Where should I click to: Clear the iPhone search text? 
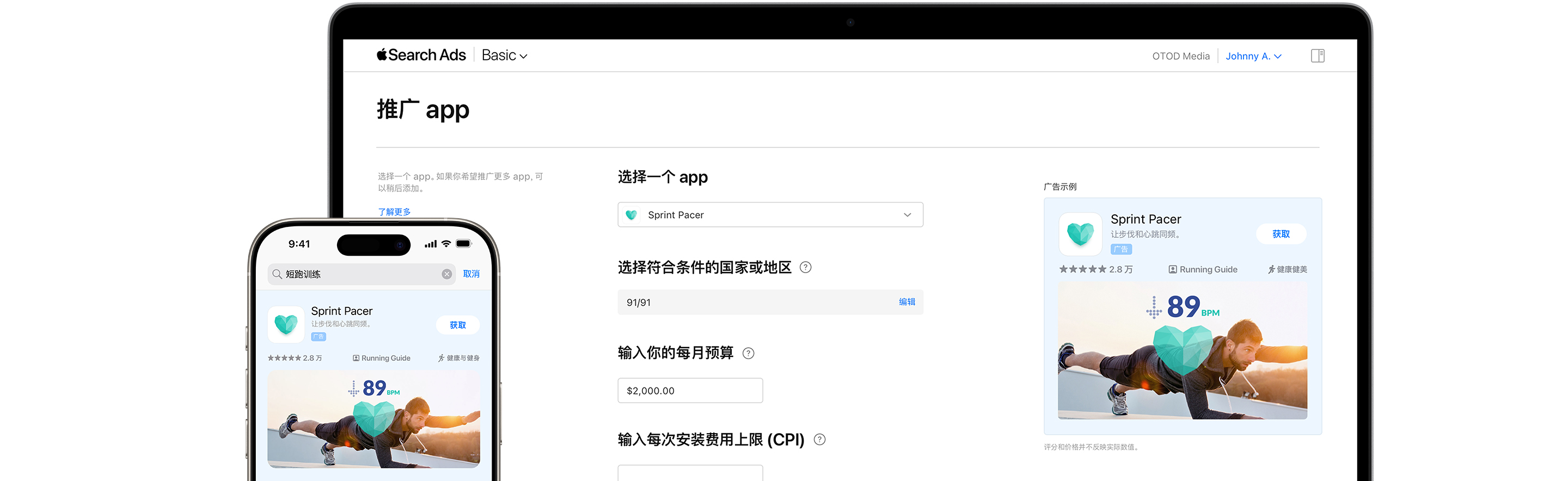[x=447, y=274]
